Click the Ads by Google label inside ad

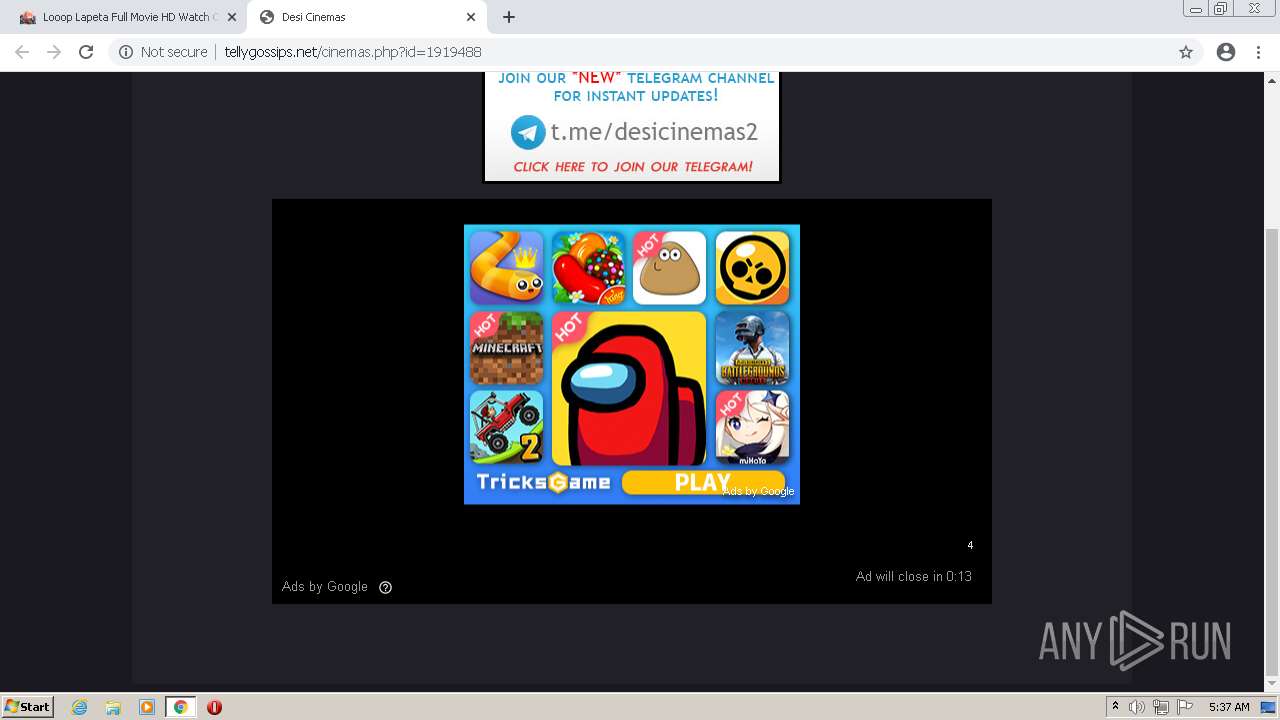(x=758, y=491)
